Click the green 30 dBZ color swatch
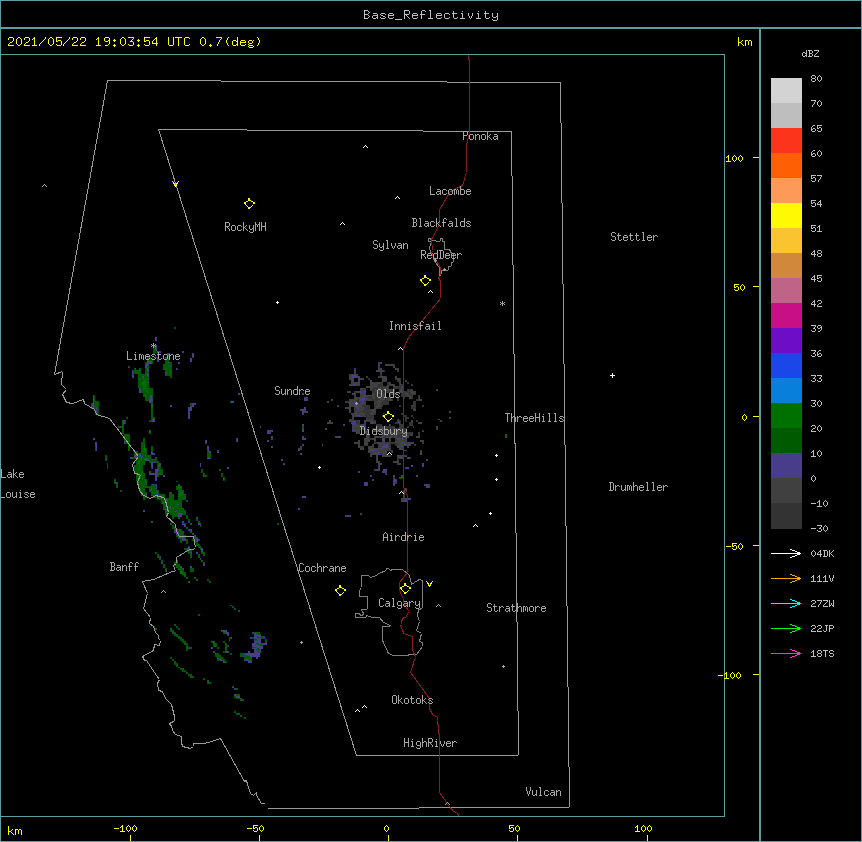This screenshot has height=842, width=862. coord(786,416)
